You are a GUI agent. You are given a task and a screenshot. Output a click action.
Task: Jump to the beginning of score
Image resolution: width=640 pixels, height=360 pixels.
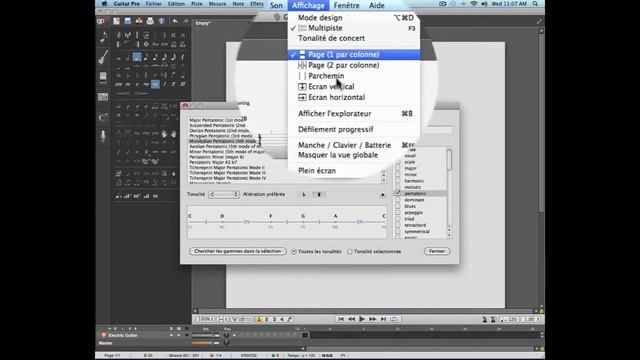point(341,319)
